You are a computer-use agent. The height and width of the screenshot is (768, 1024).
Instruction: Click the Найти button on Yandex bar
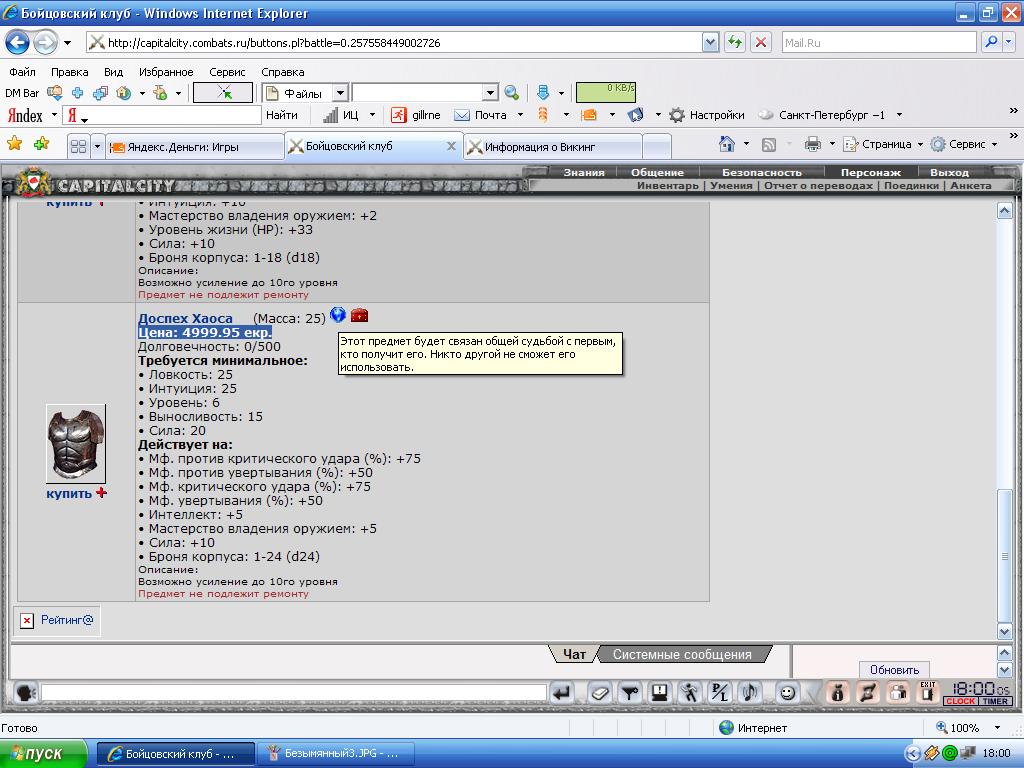pyautogui.click(x=281, y=115)
